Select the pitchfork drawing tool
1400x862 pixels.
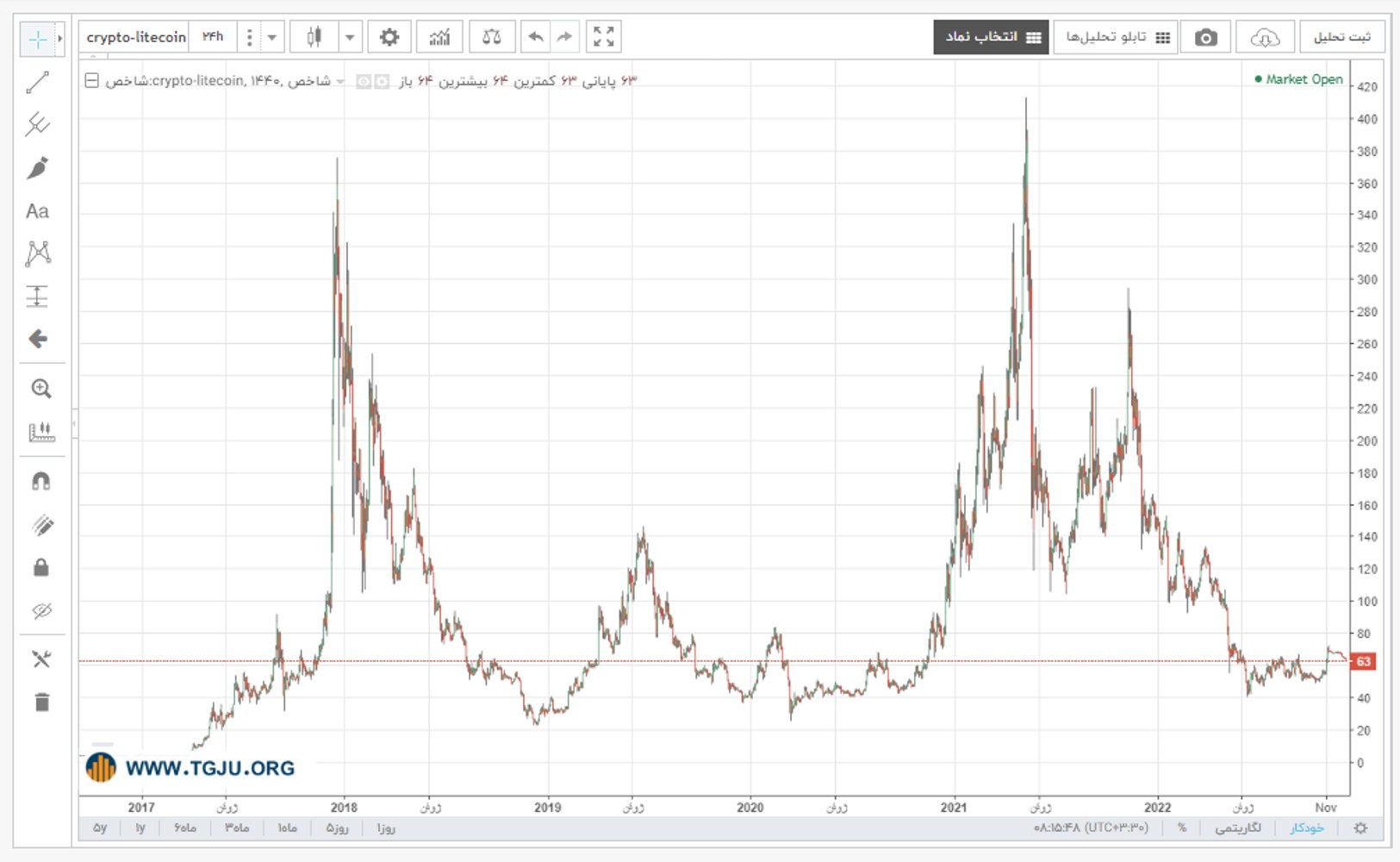(37, 125)
